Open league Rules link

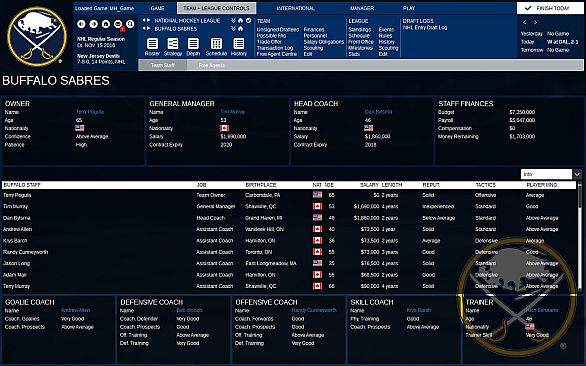[x=385, y=36]
